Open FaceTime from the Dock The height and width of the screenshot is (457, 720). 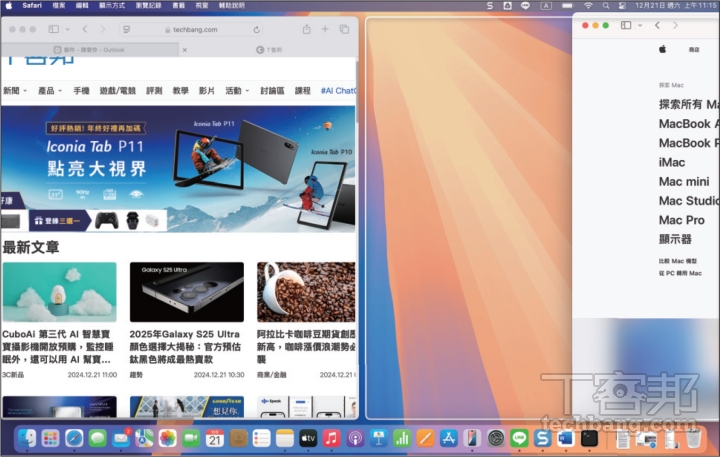[x=191, y=438]
